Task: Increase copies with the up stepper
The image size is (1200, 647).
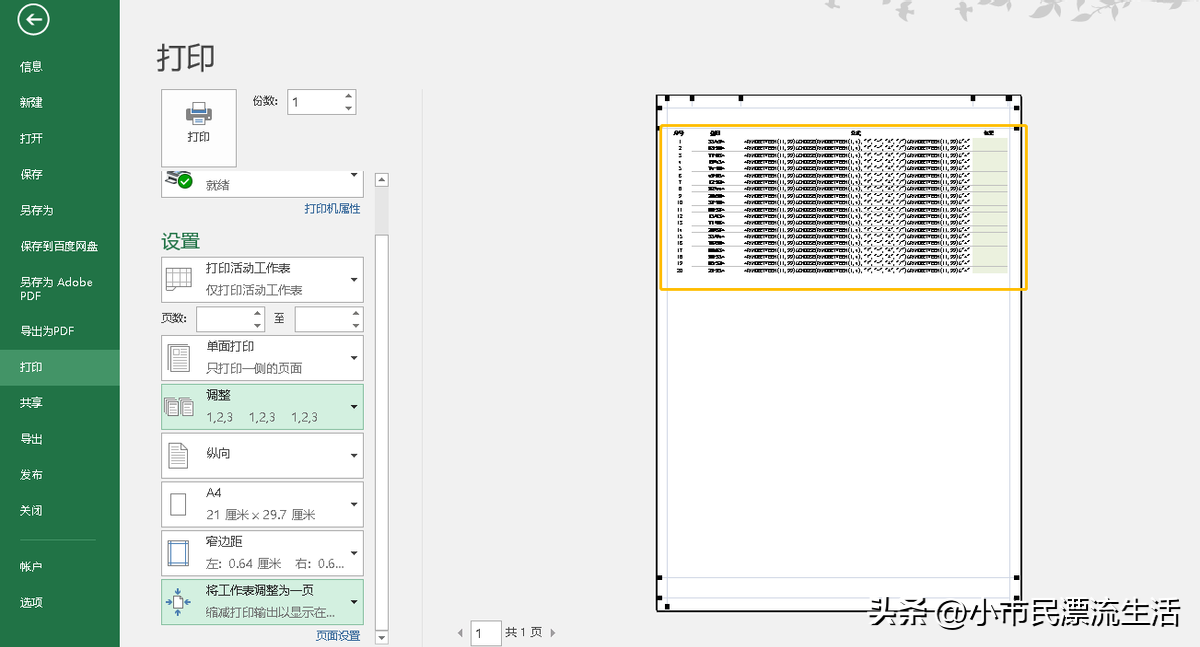Action: click(x=349, y=96)
